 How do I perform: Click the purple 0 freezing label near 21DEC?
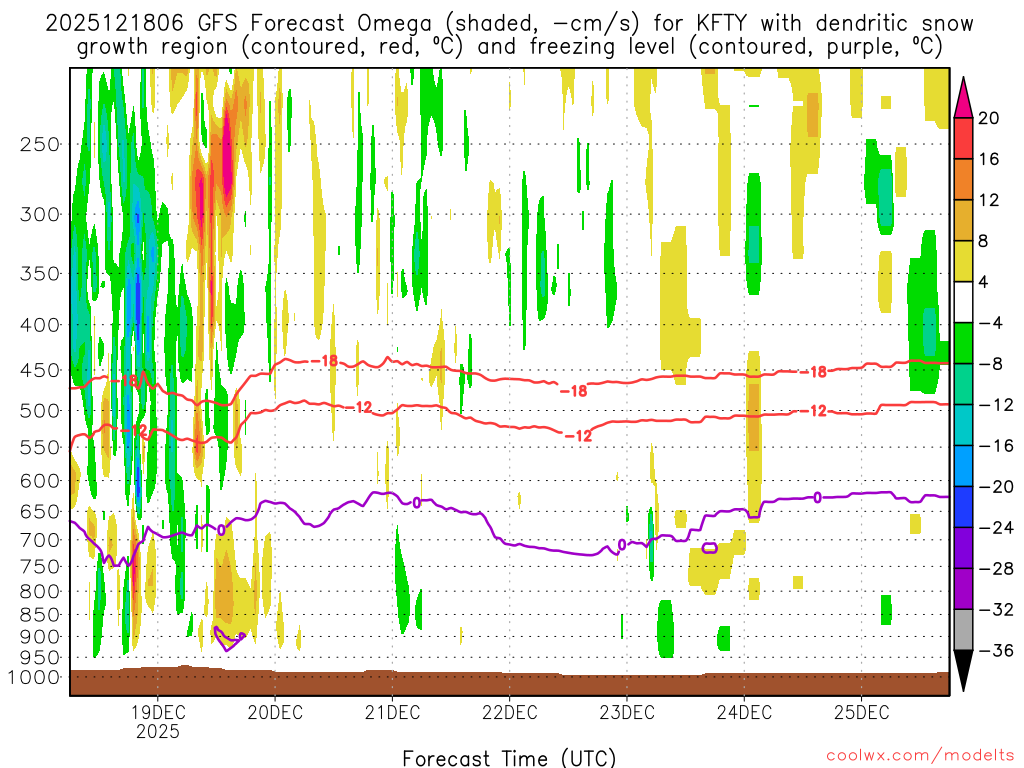(417, 503)
